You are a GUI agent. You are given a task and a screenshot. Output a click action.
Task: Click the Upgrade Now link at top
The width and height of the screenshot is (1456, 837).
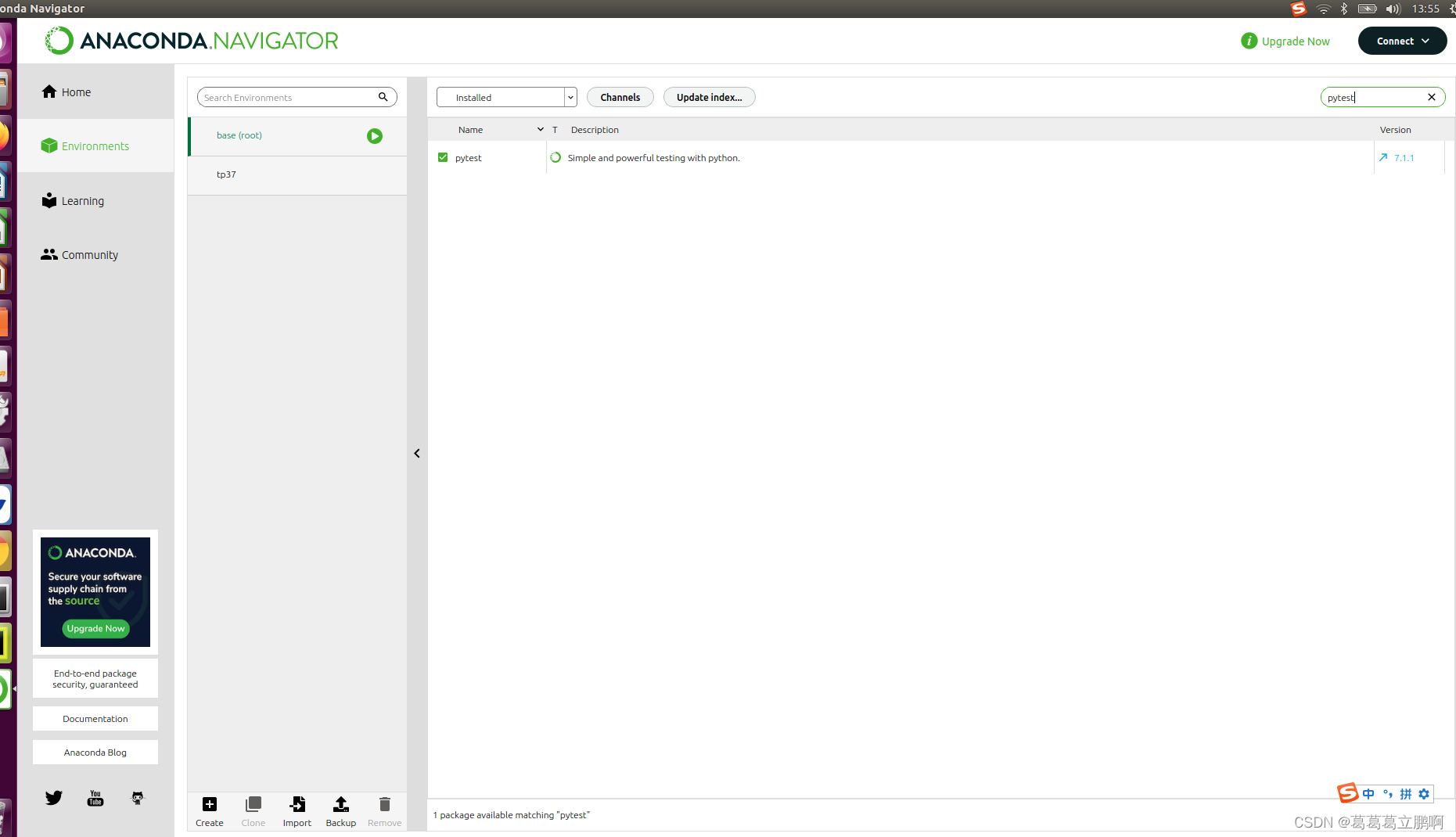click(x=1296, y=41)
